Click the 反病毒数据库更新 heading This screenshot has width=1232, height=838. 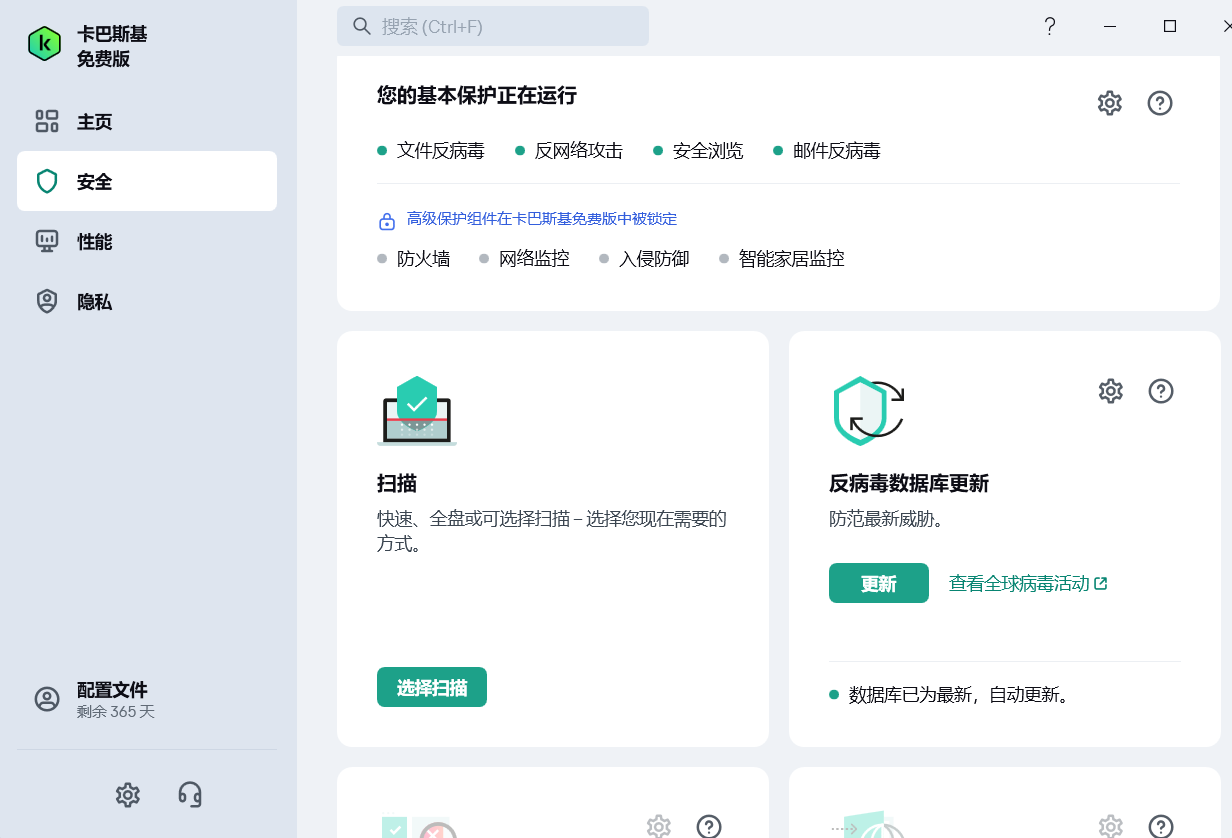(909, 484)
